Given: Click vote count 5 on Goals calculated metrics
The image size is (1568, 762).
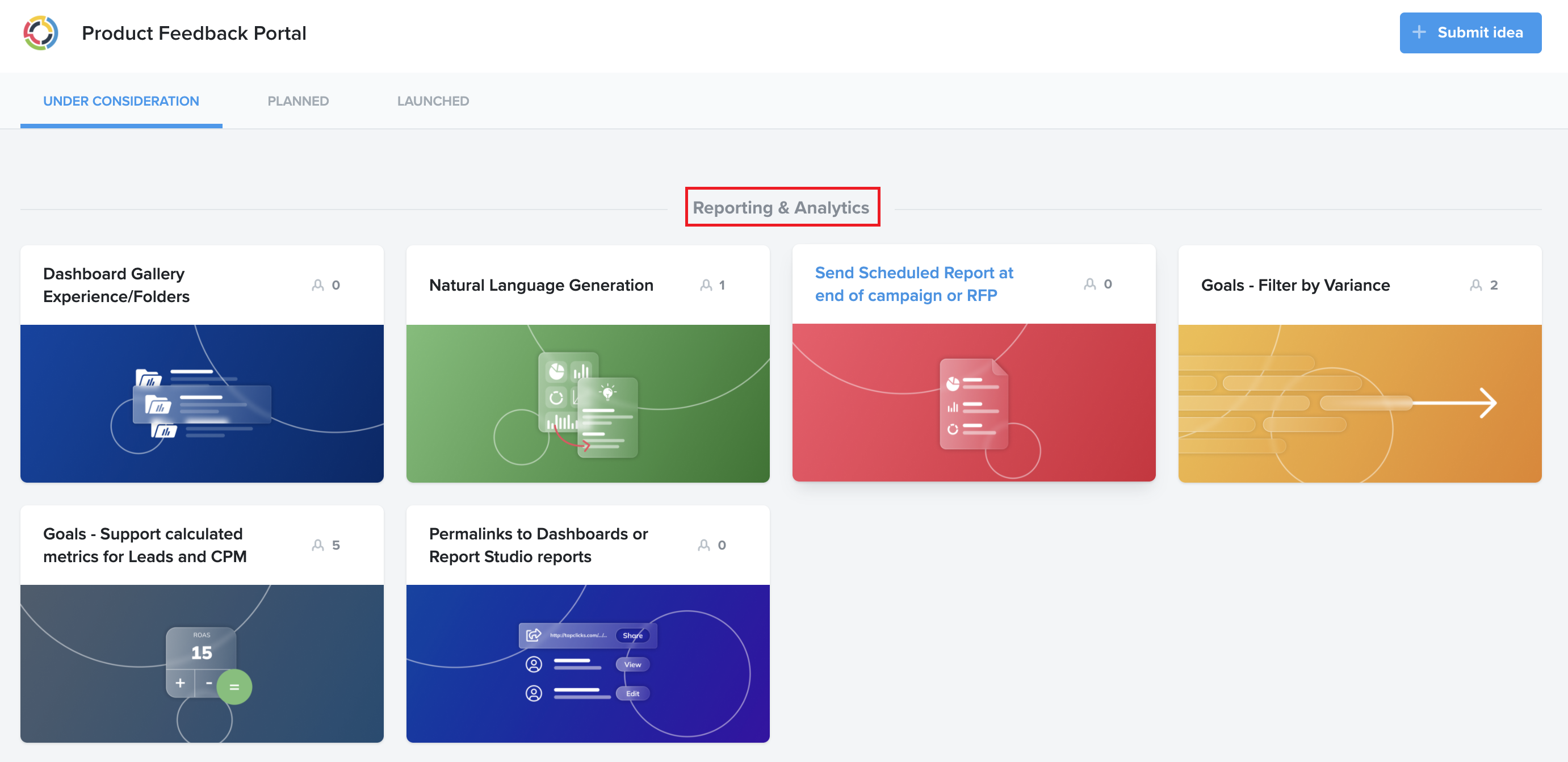Looking at the screenshot, I should pyautogui.click(x=336, y=545).
